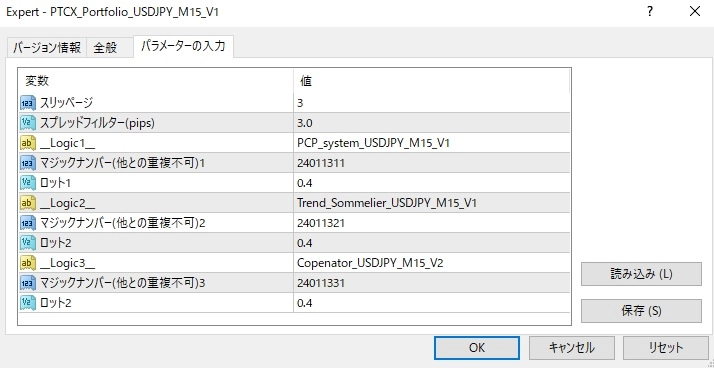This screenshot has height=368, width=714.
Task: Click the 読み込み (L) button
Action: coord(641,274)
